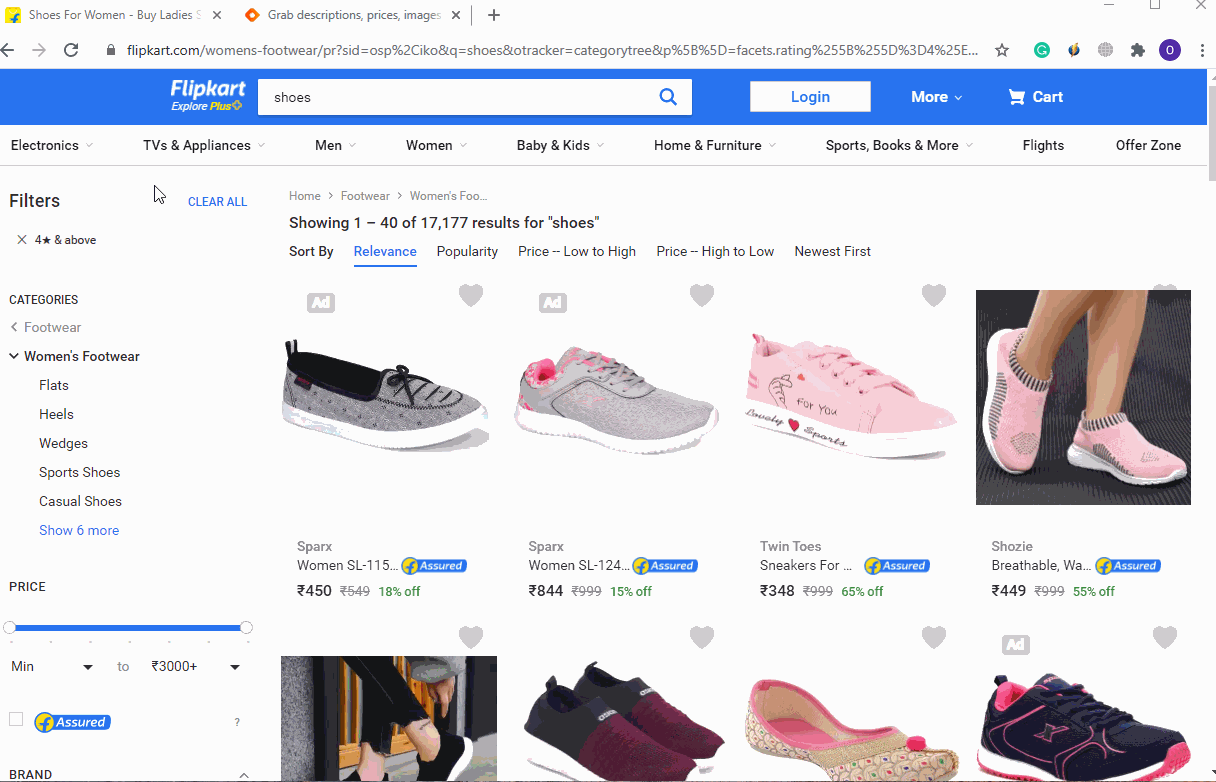The image size is (1216, 782).
Task: Wishlist heart on Sparx Women SL-115
Action: (471, 295)
